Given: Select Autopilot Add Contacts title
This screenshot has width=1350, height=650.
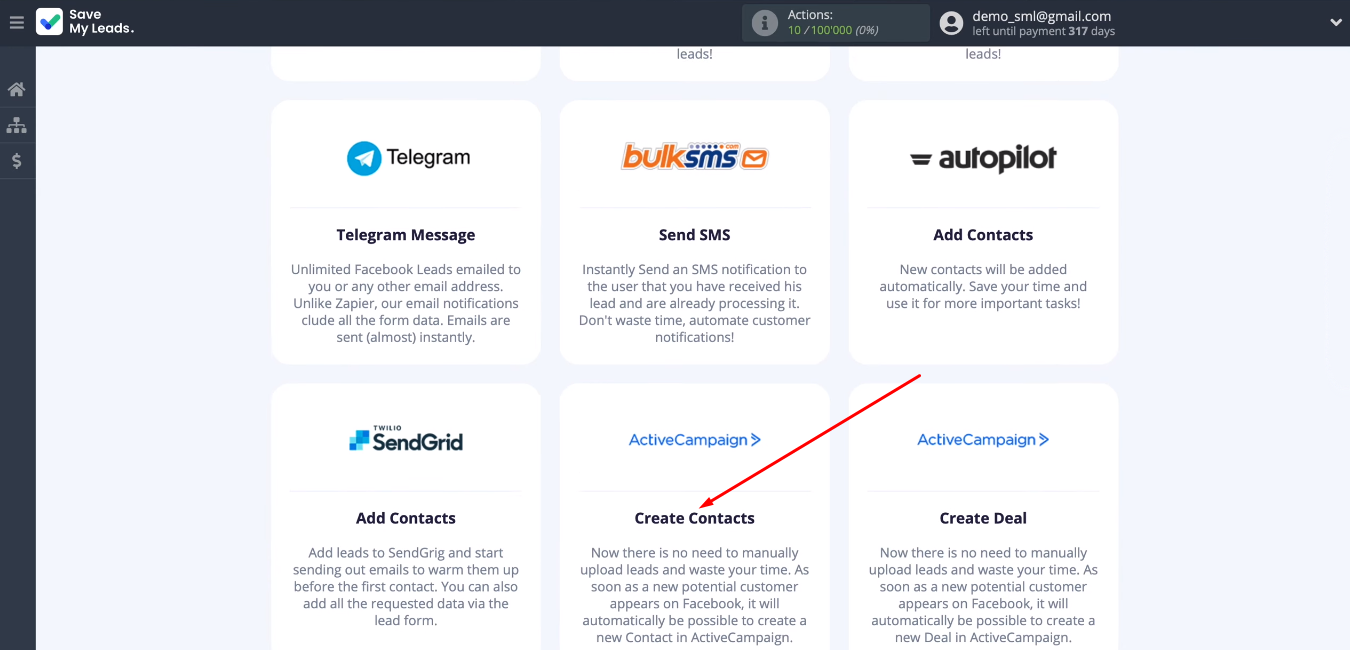Looking at the screenshot, I should tap(983, 235).
